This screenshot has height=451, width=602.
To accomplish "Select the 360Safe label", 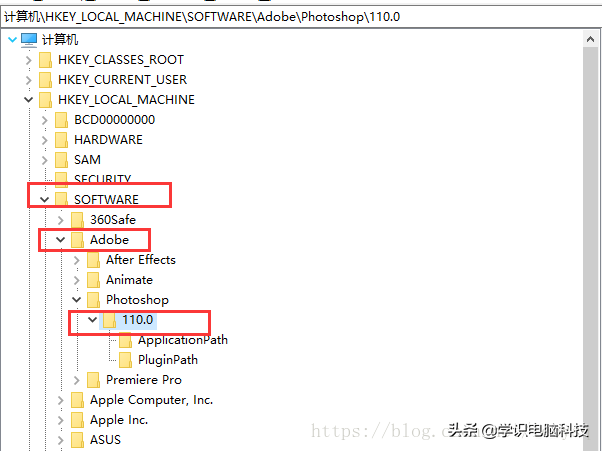I will tap(113, 220).
